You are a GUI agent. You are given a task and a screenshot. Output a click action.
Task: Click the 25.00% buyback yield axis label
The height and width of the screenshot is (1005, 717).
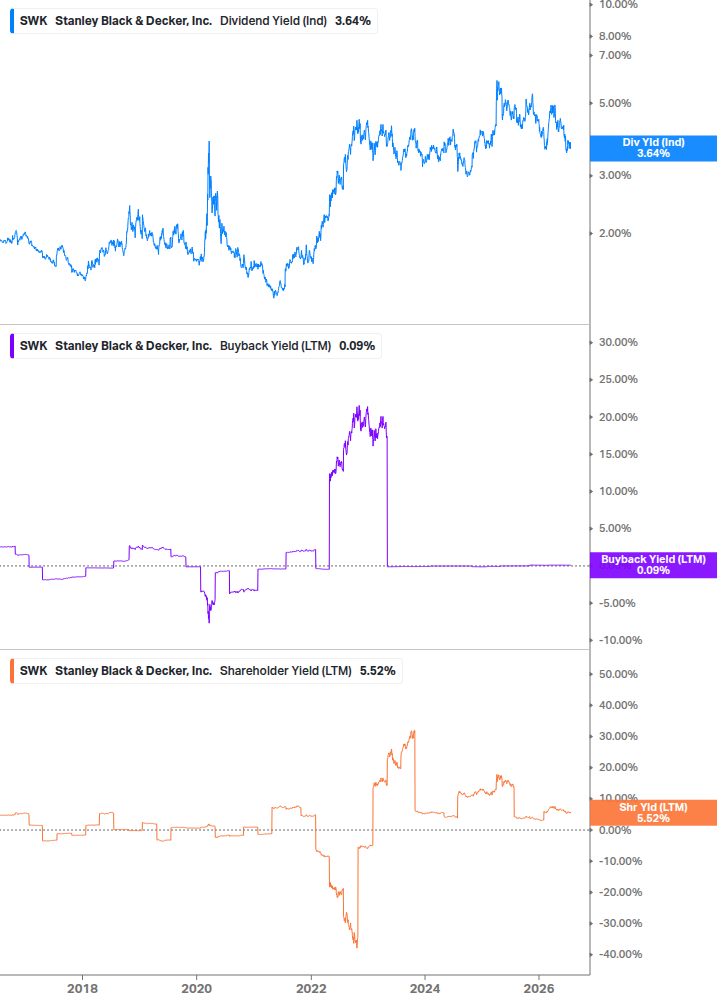click(618, 379)
